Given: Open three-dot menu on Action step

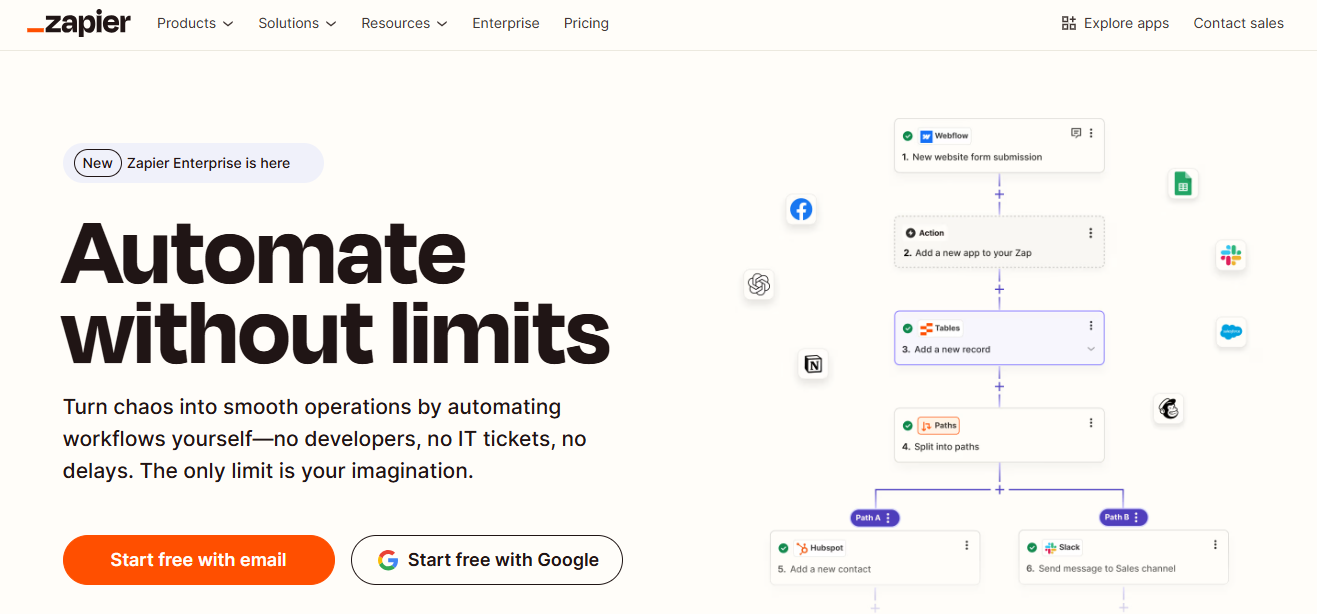Looking at the screenshot, I should [1090, 233].
